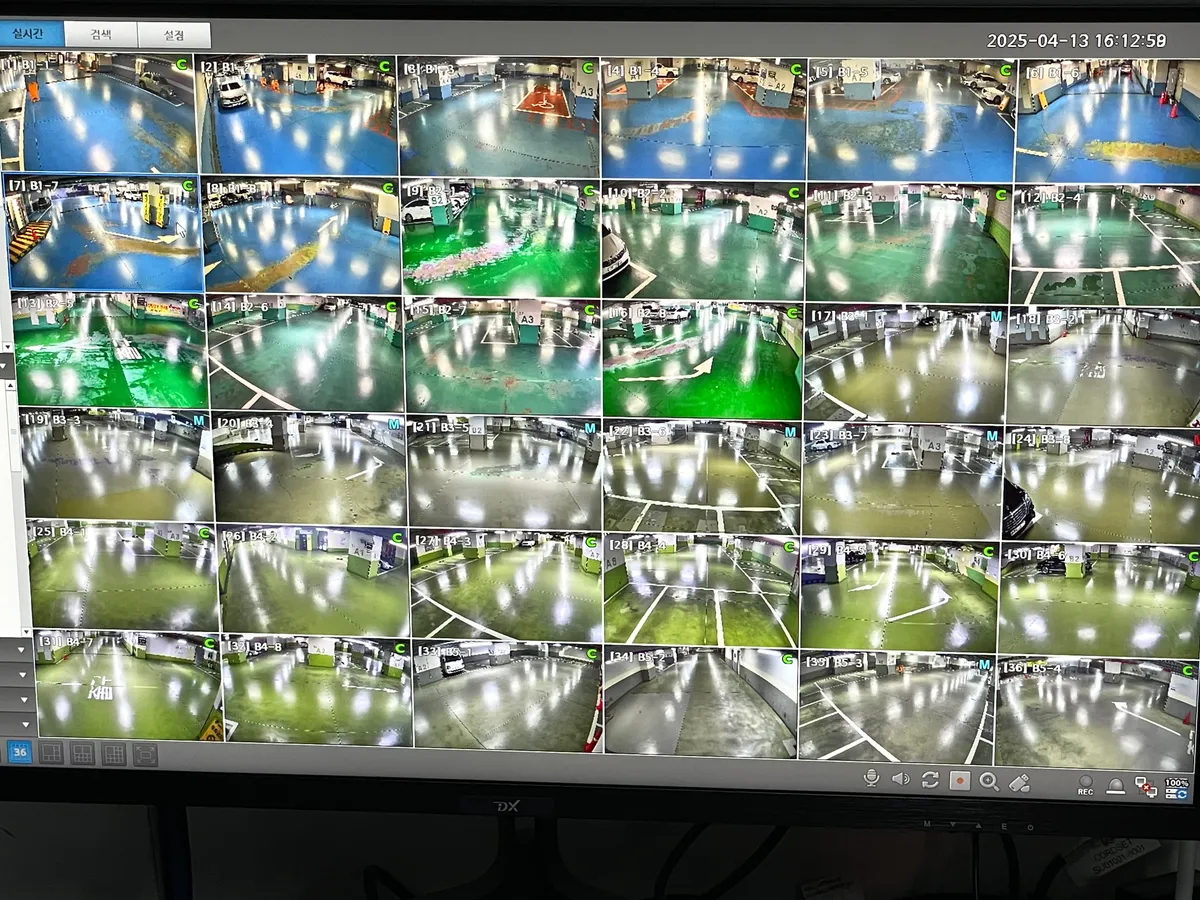Select the highlighted camera feed [7] B1-7
Viewport: 1200px width, 900px height.
(105, 232)
